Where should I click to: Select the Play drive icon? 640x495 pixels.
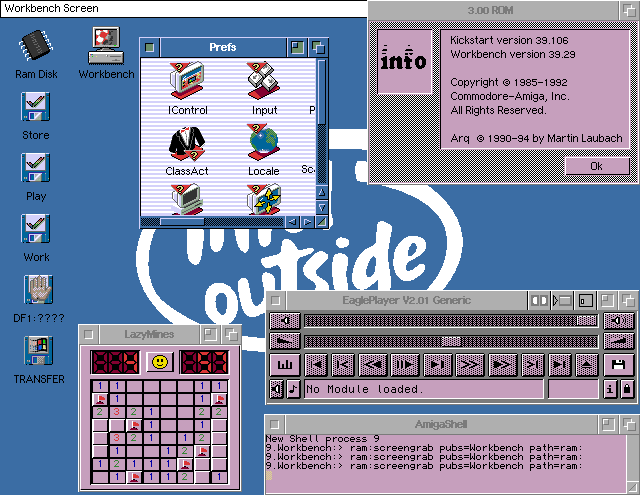36,167
